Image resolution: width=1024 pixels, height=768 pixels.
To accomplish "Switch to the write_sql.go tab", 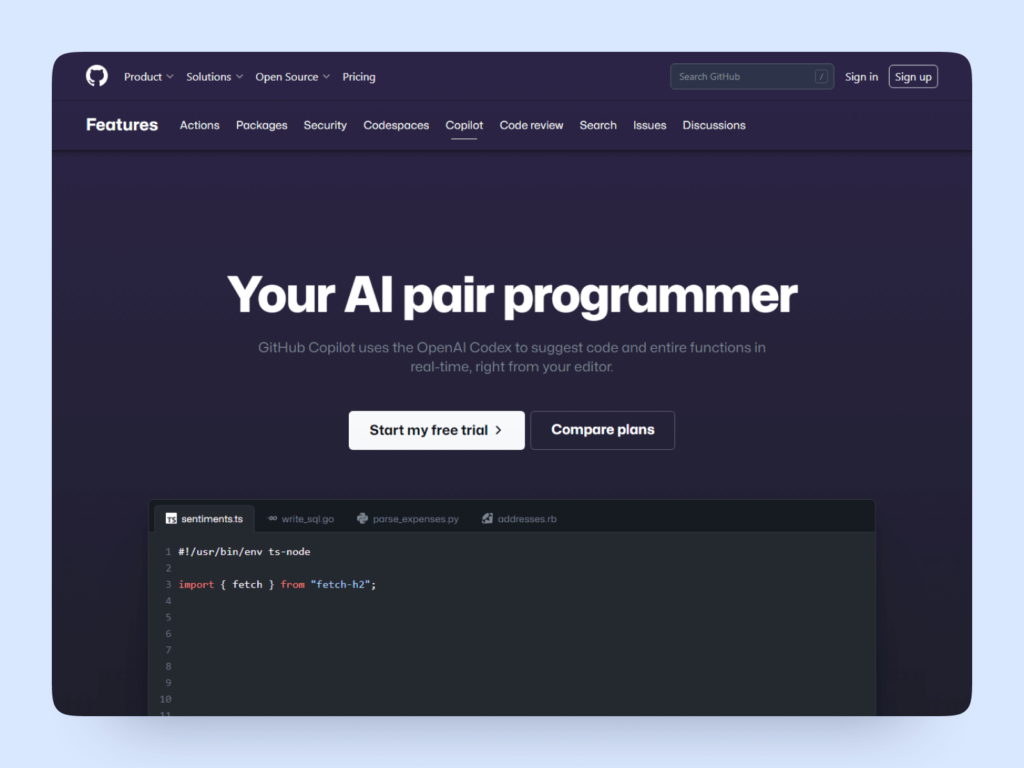I will pos(307,518).
